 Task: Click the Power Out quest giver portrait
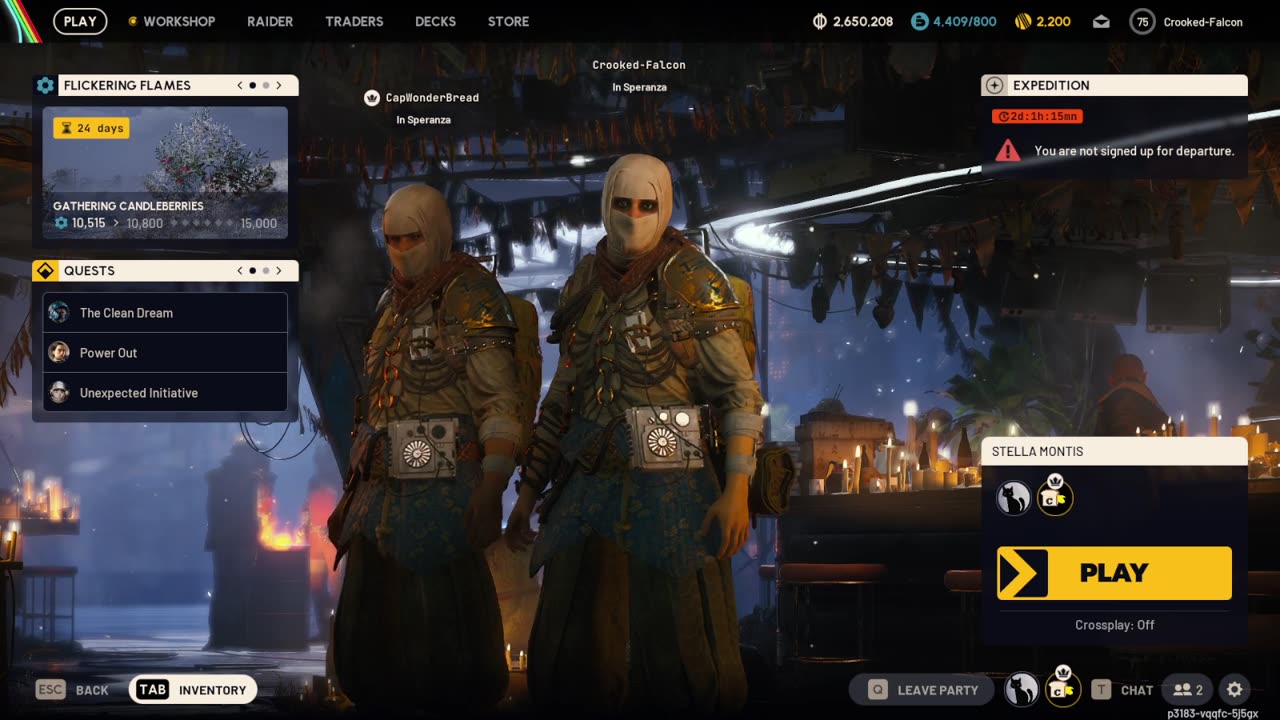tap(59, 352)
